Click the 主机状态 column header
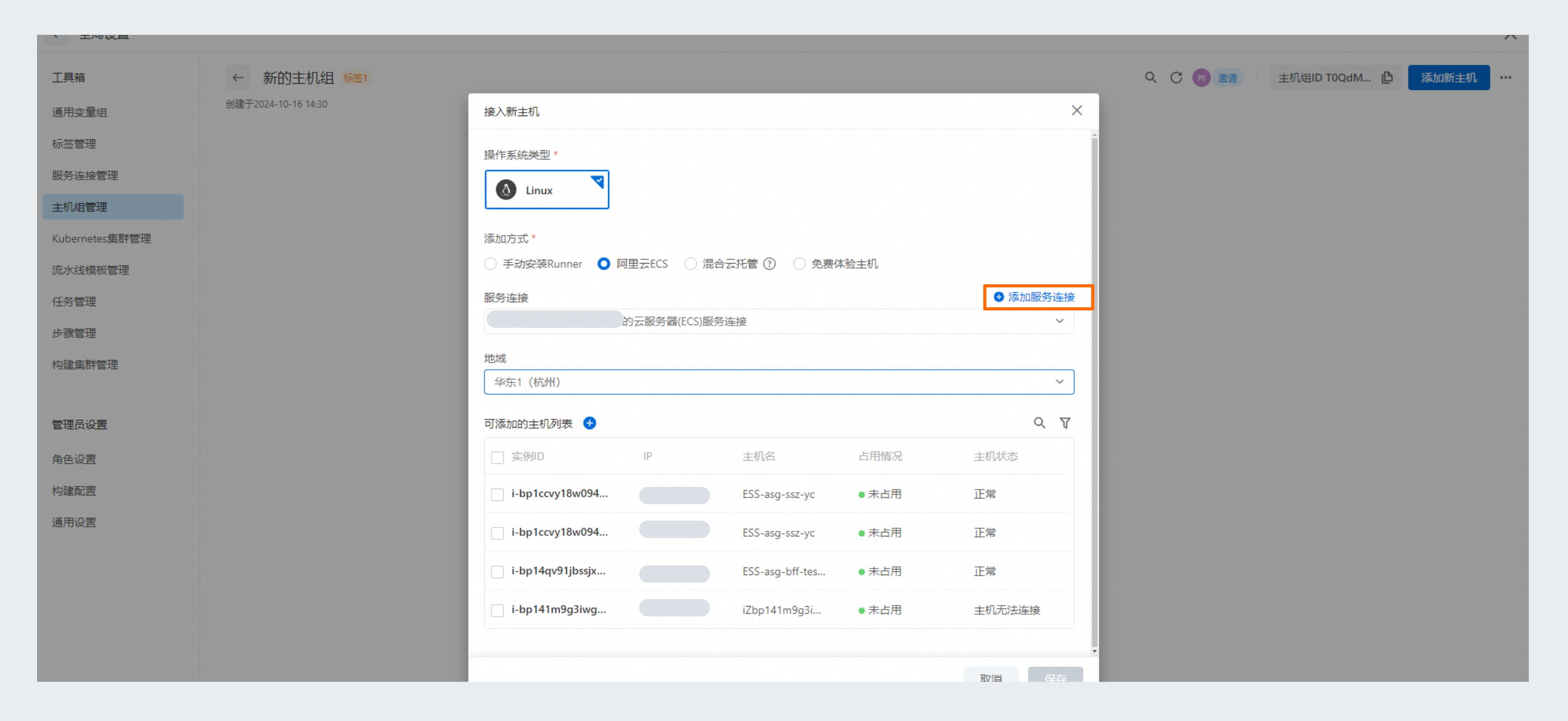Screen dimensions: 1568x721 [x=995, y=456]
